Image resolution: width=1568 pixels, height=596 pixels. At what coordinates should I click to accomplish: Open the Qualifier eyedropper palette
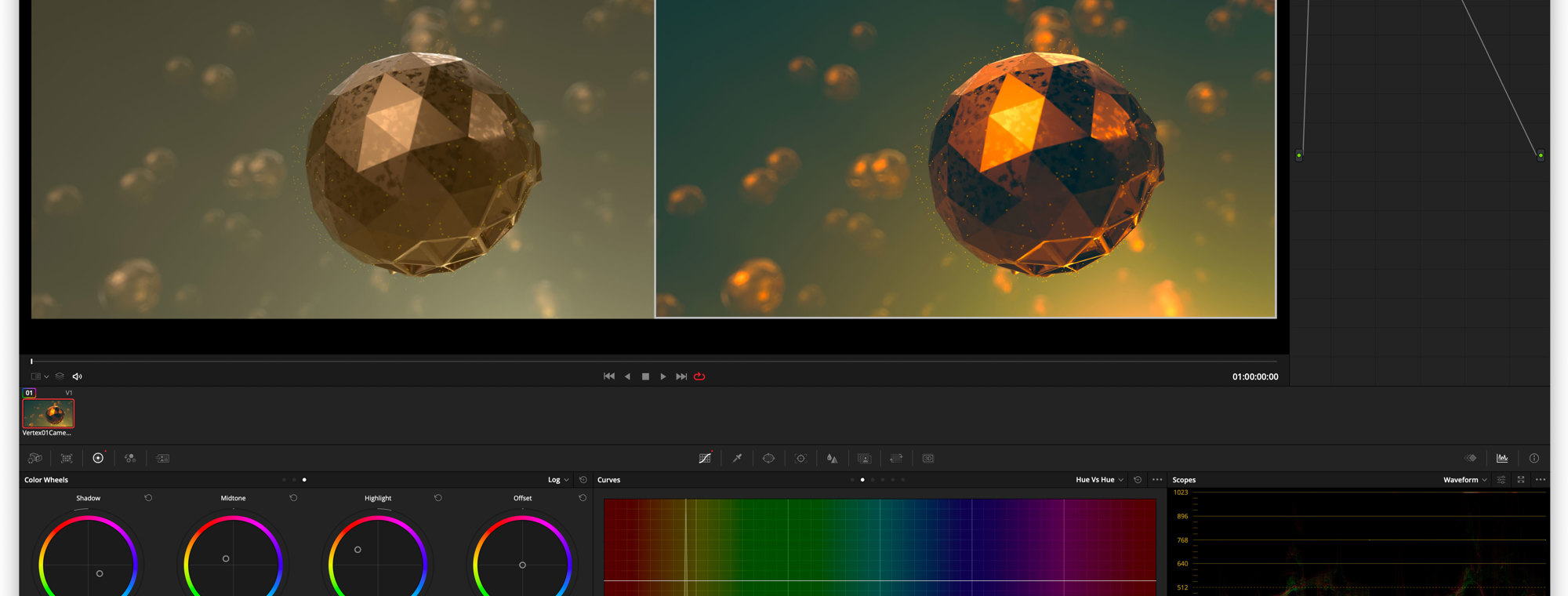click(737, 458)
